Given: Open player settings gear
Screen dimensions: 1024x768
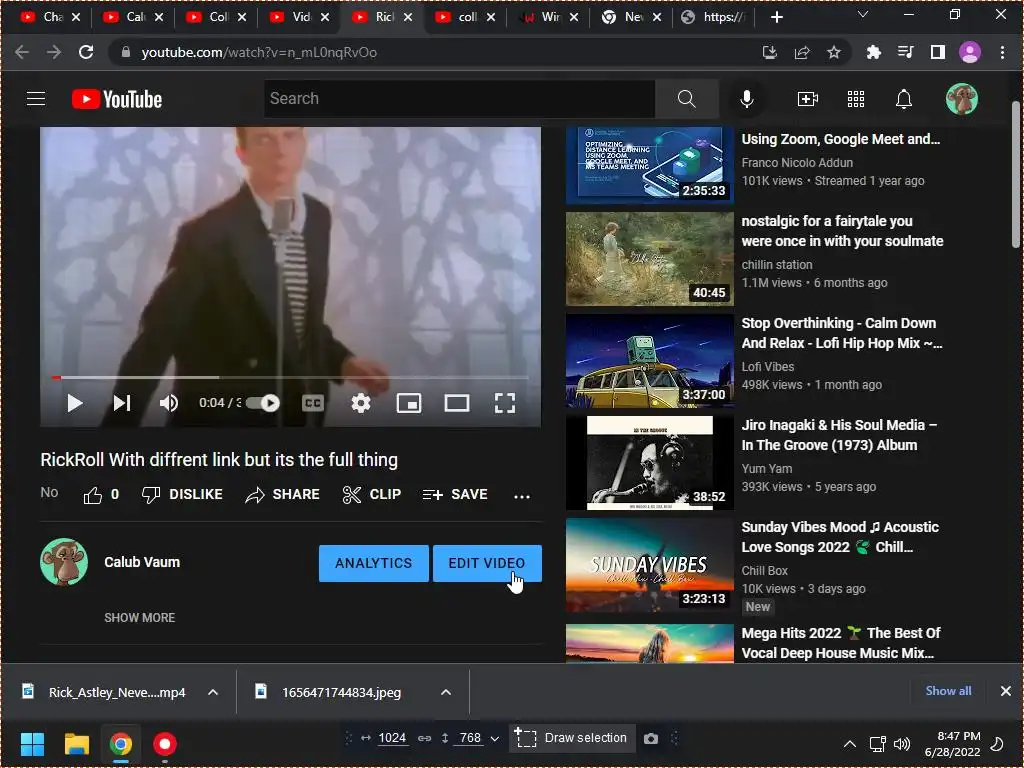Looking at the screenshot, I should click(360, 403).
